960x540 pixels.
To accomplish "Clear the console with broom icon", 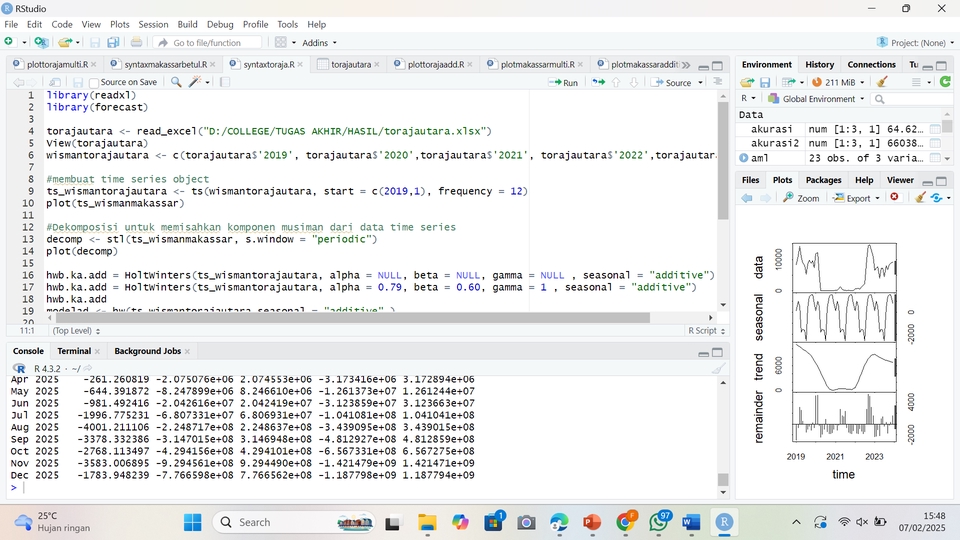I will (718, 369).
